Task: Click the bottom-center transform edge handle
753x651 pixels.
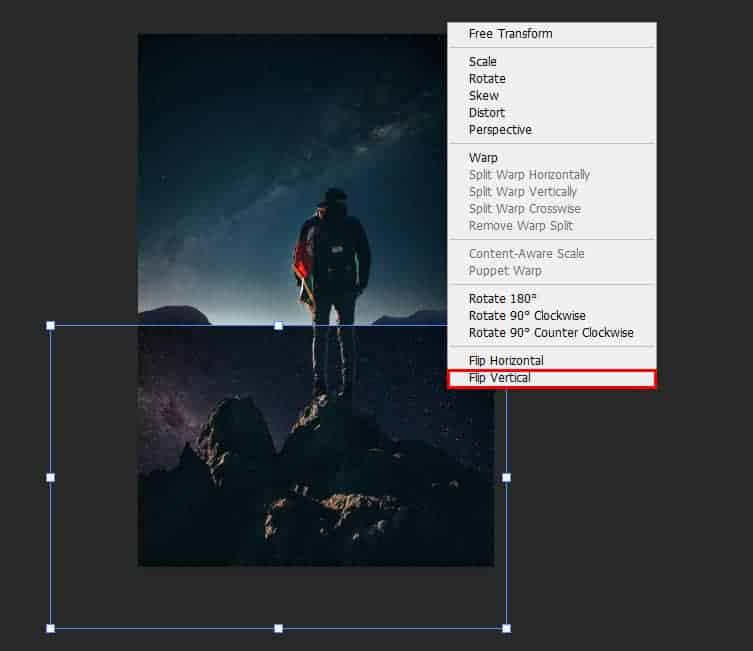Action: [x=278, y=629]
